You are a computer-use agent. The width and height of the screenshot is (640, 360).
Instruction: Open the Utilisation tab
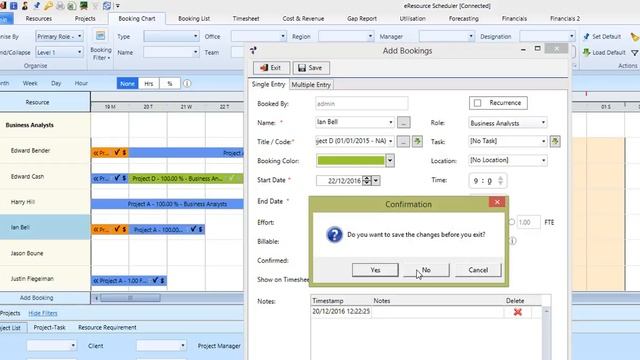412,18
